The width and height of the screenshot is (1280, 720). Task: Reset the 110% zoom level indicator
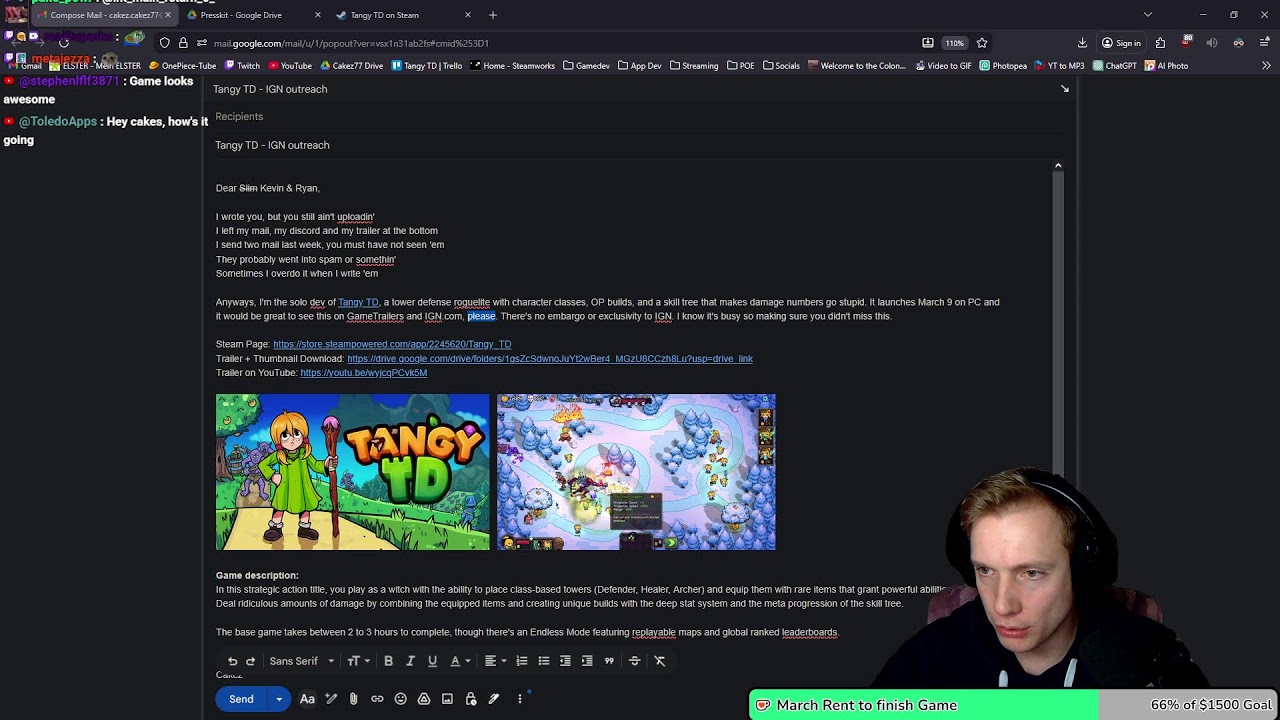pyautogui.click(x=955, y=43)
